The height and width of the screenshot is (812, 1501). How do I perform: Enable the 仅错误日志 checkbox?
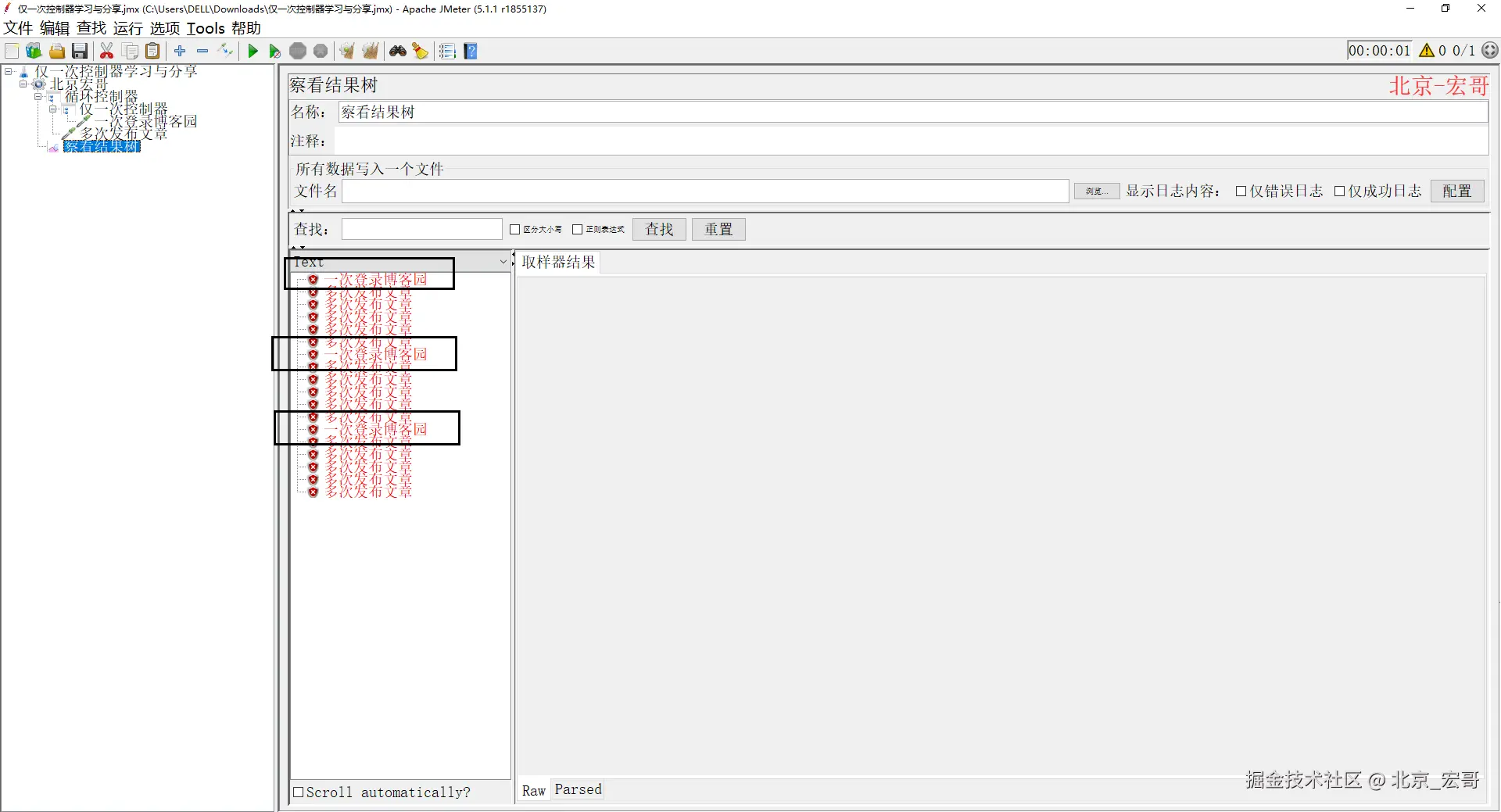point(1241,191)
